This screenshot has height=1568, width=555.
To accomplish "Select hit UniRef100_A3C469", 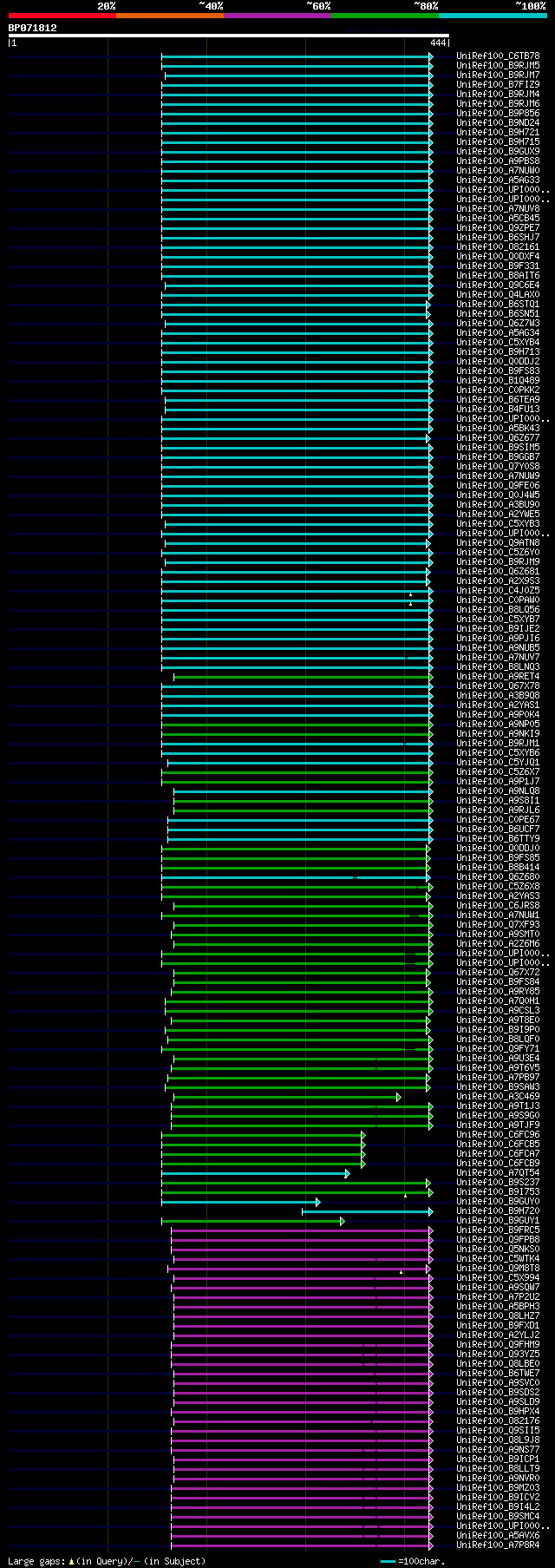I will 498,1097.
